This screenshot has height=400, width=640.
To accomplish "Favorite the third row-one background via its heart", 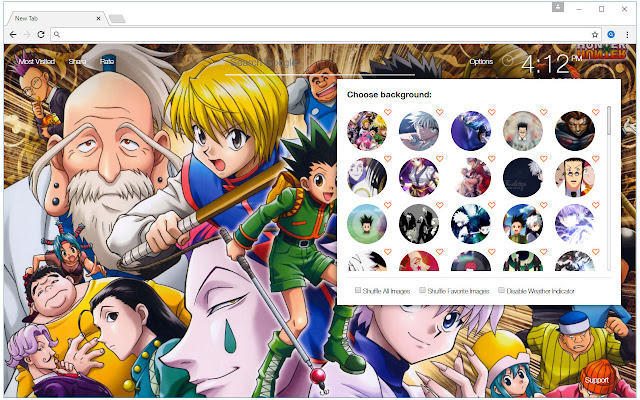I will point(491,112).
